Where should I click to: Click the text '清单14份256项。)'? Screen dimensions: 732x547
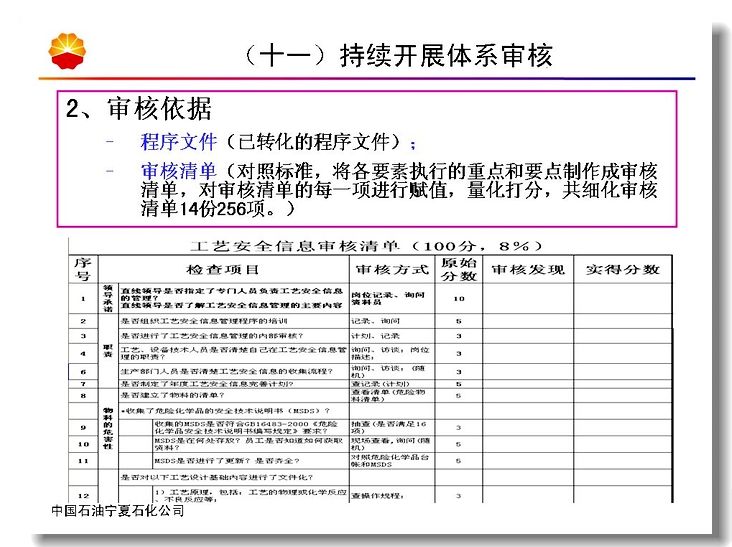tap(218, 208)
